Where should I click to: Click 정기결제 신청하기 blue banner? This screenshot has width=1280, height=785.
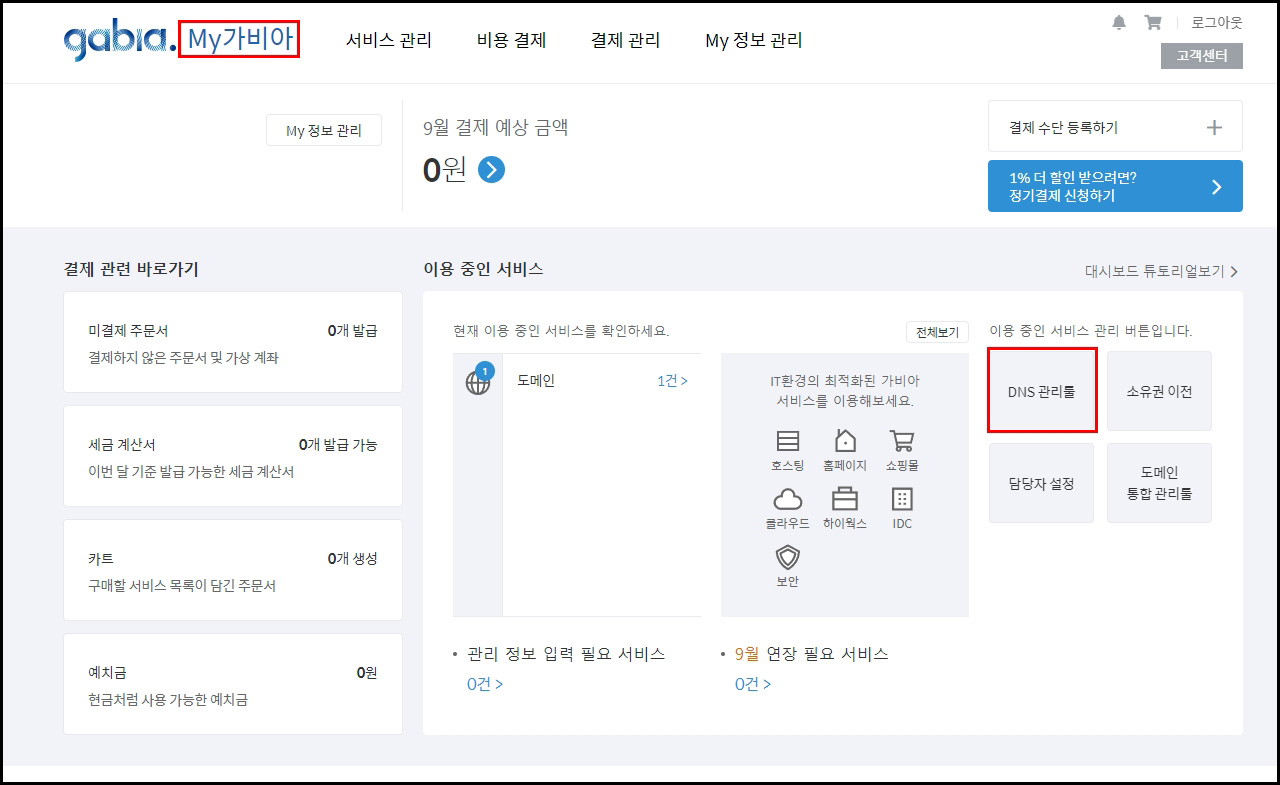pyautogui.click(x=1115, y=186)
